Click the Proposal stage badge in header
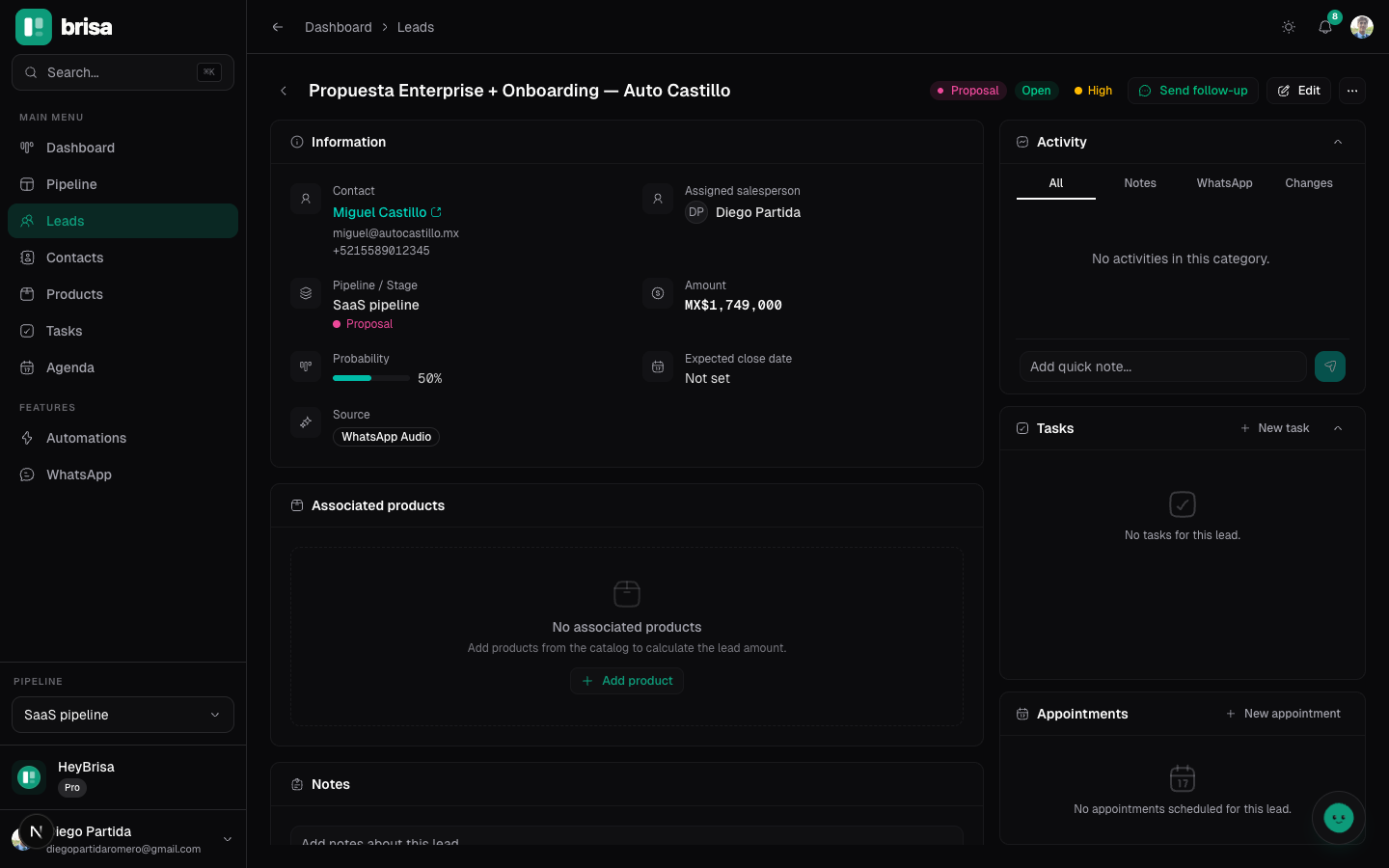This screenshot has height=868, width=1389. click(x=968, y=91)
